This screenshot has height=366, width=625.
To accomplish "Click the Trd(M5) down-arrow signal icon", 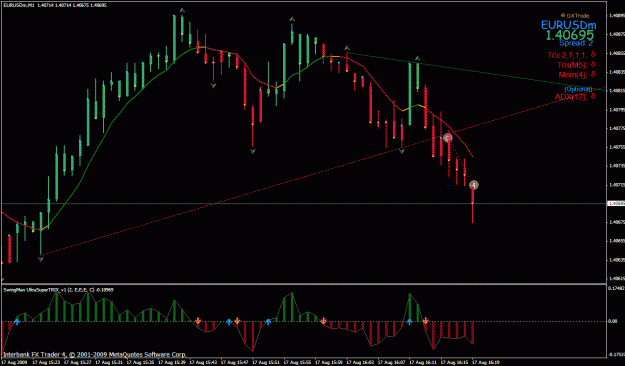I will 593,64.
